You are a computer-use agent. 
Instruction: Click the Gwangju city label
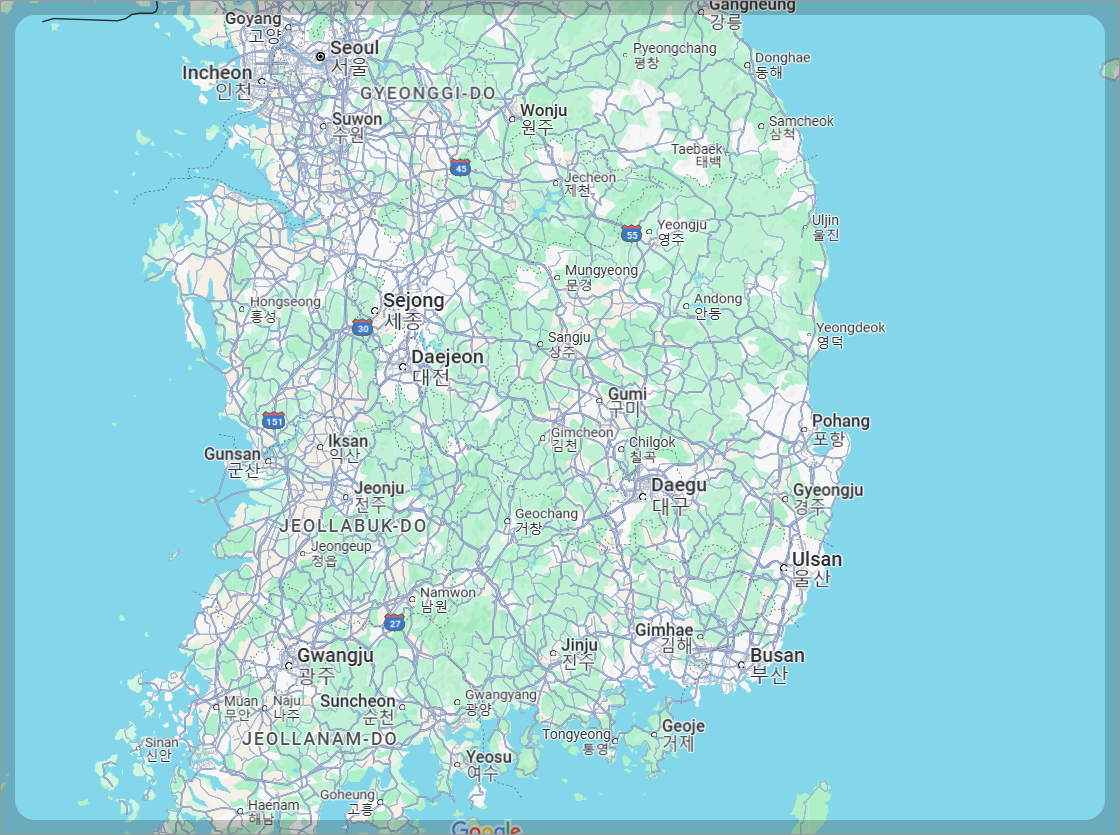(x=336, y=656)
